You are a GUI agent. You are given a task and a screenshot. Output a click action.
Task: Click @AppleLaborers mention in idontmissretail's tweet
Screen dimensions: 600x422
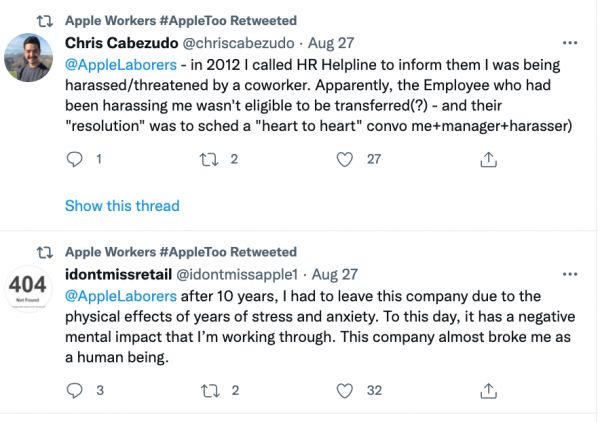click(113, 296)
